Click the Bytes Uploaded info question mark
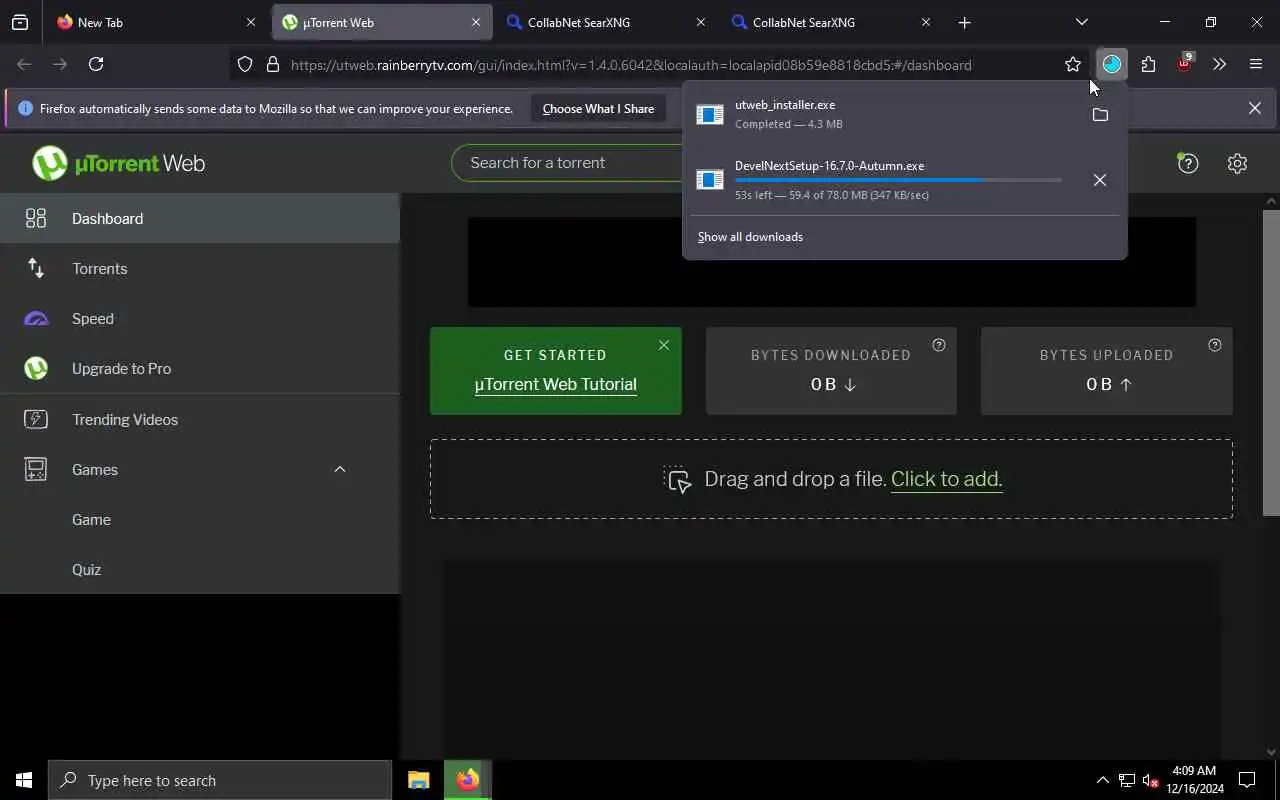 (1214, 345)
